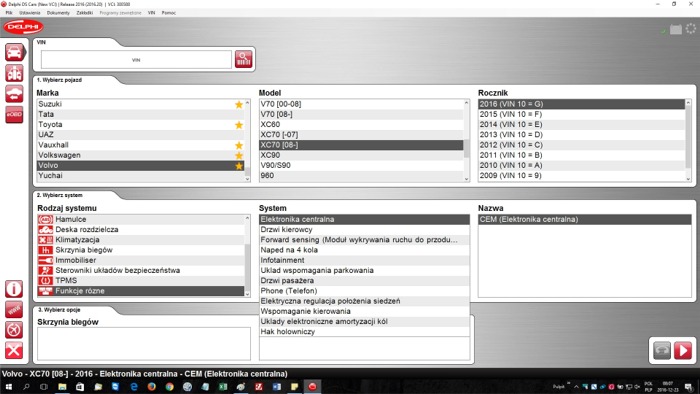Select CEM (Elektronika centralna) name
The width and height of the screenshot is (700, 394).
[584, 219]
